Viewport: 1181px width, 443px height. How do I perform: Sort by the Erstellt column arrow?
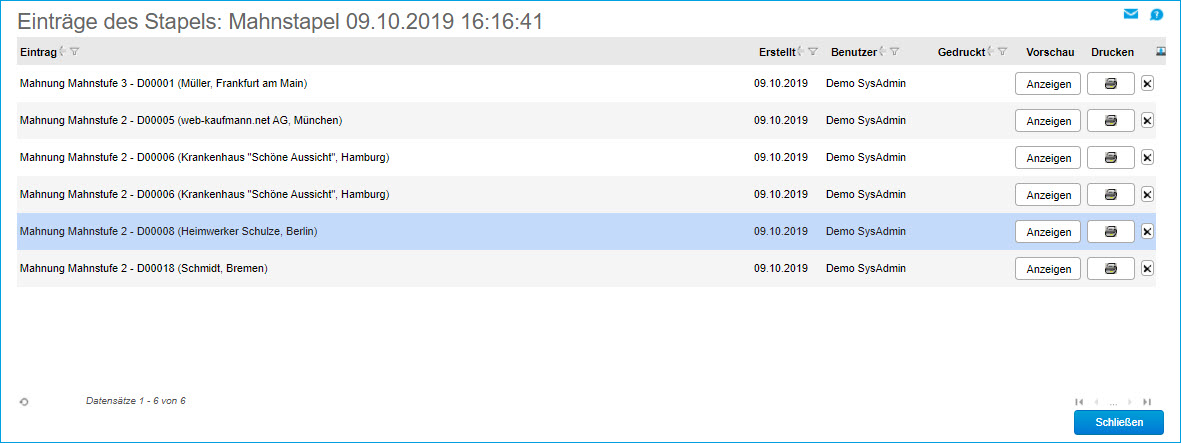[801, 51]
